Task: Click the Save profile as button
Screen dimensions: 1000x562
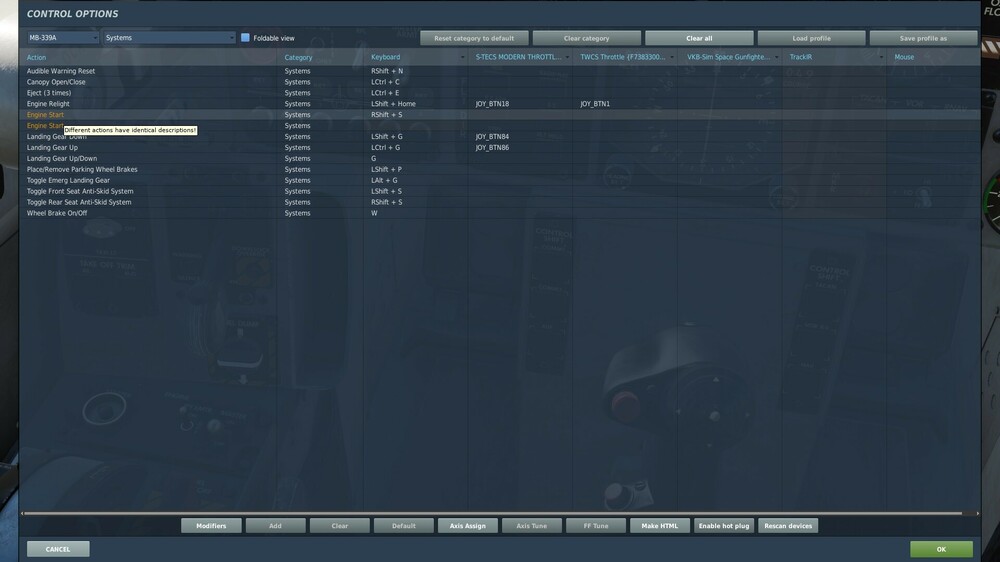Action: (x=923, y=38)
